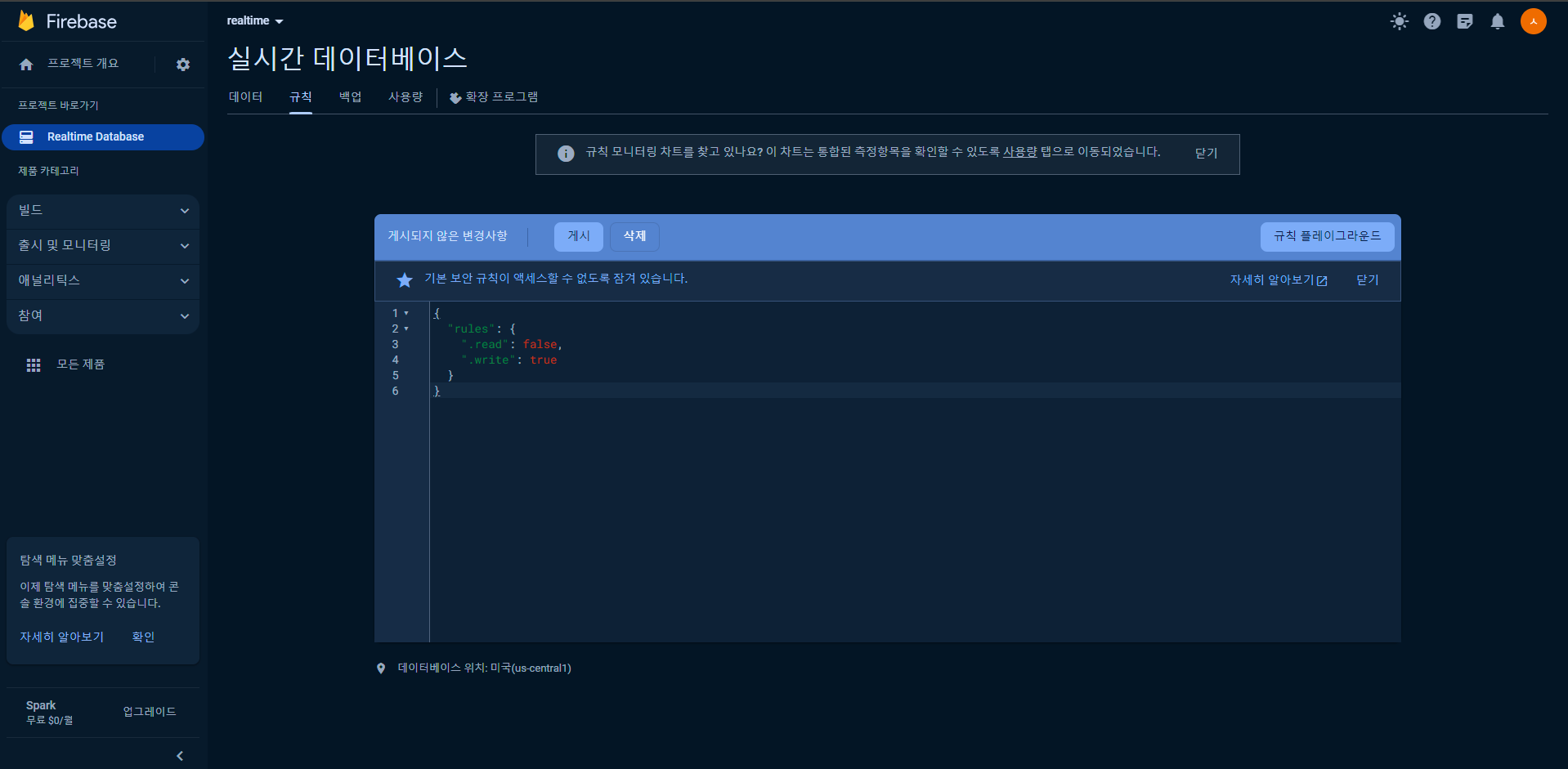Expand 애널리틱스 category

click(103, 281)
